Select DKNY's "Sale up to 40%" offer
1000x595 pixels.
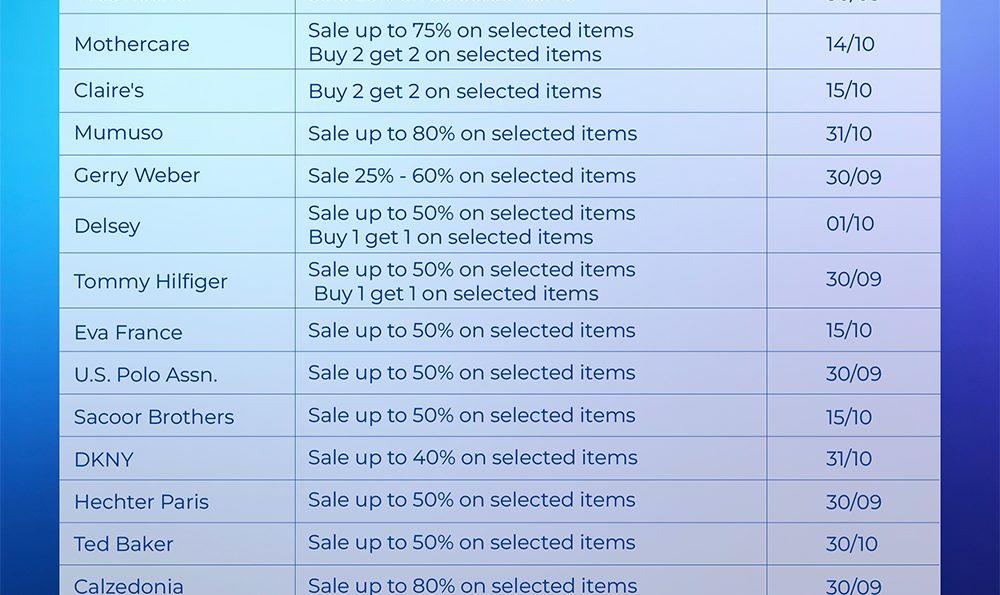pyautogui.click(x=472, y=458)
